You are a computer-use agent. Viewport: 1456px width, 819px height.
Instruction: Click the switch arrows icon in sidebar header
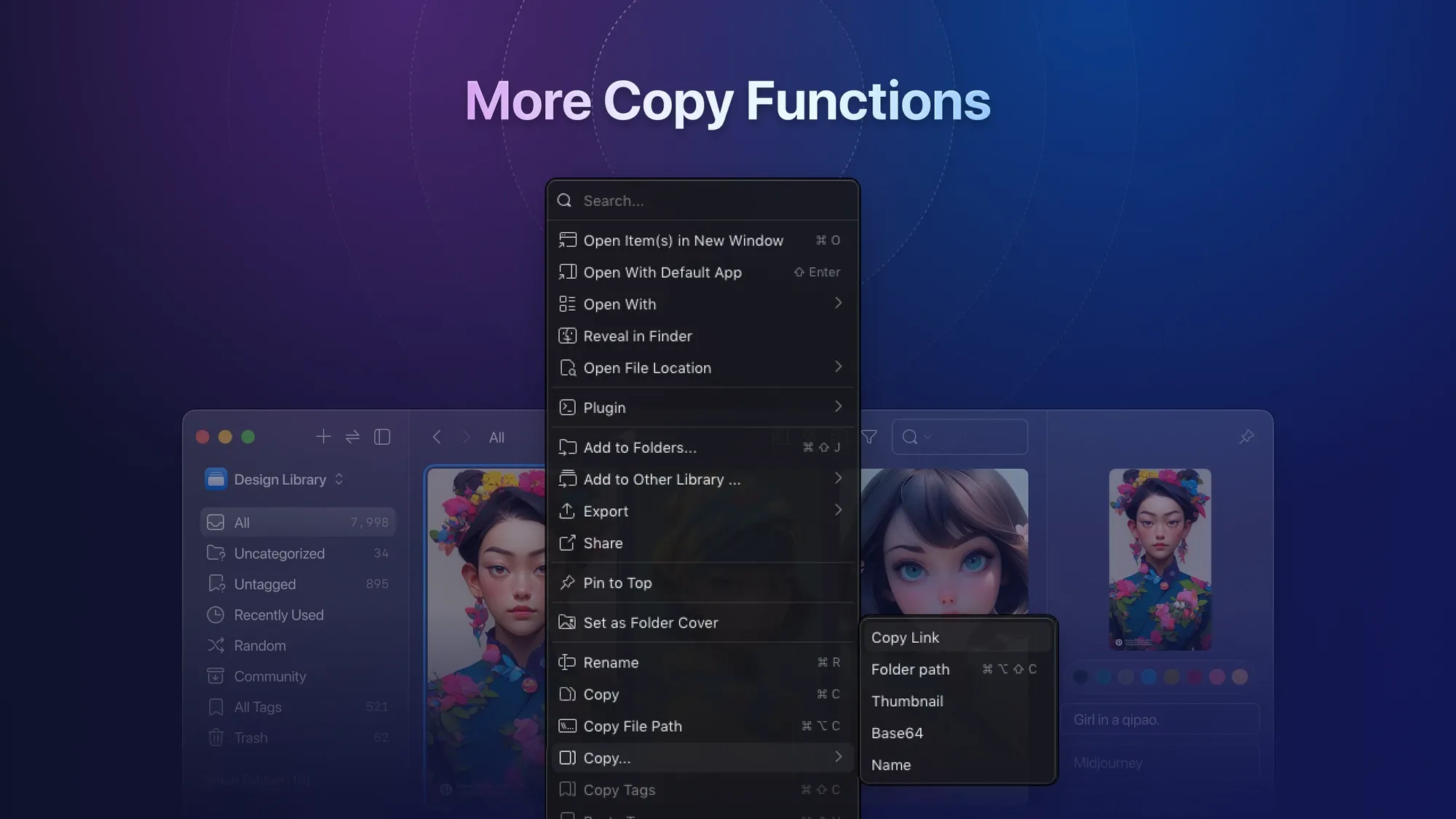tap(352, 437)
